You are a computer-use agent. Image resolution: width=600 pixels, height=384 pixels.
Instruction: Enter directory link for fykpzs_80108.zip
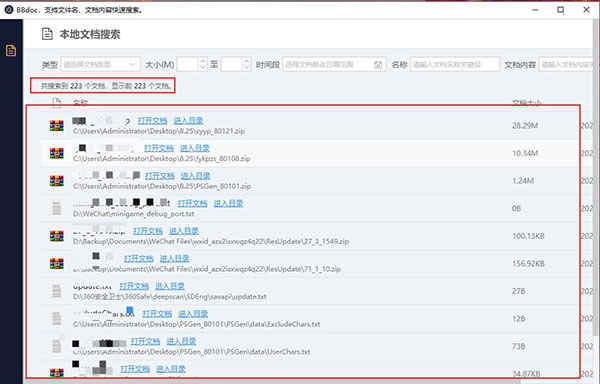pos(195,148)
